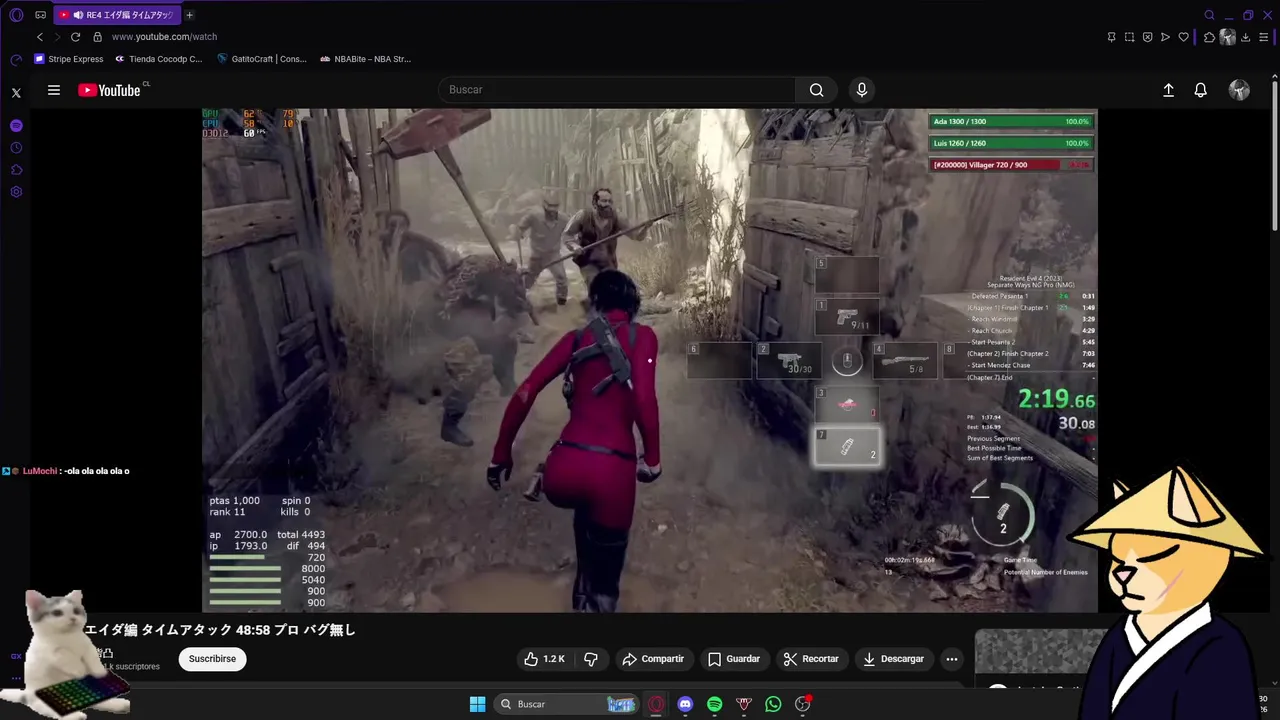
Task: Open YouTube account avatar menu
Action: point(1239,90)
